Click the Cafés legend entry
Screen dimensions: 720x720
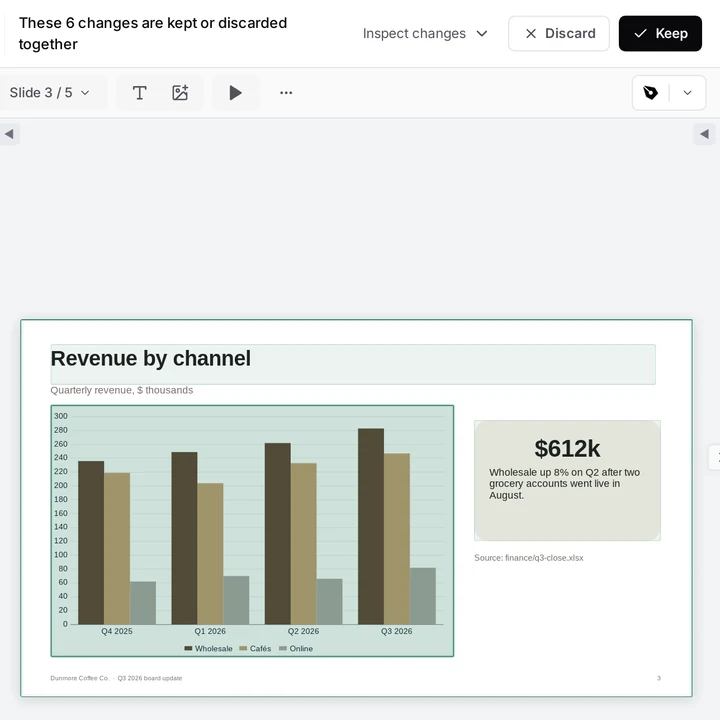255,648
